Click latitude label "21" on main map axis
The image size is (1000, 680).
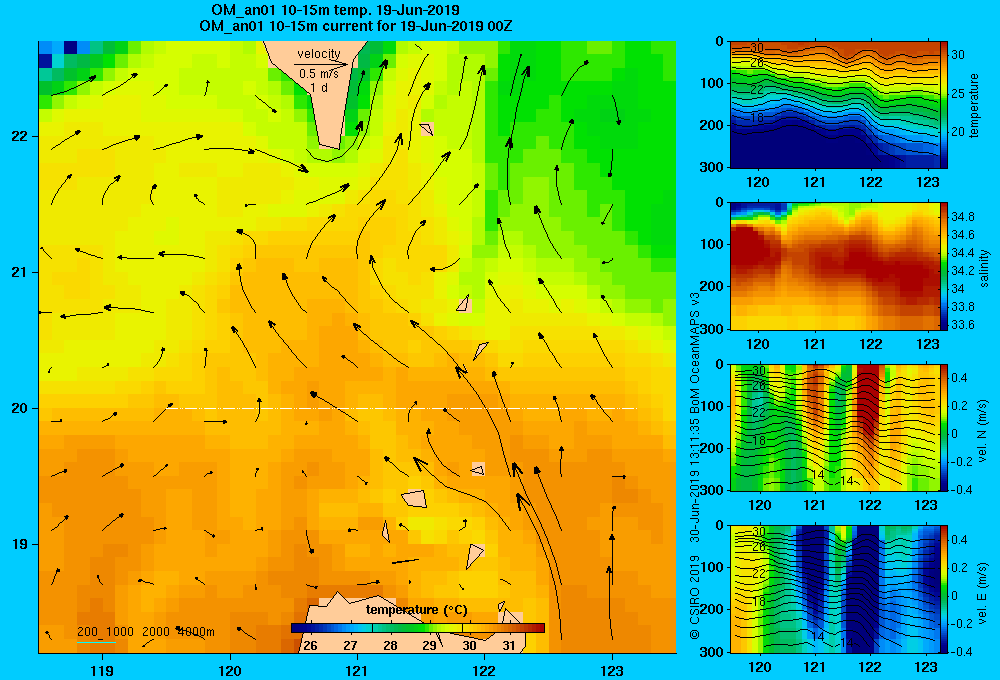coord(19,272)
